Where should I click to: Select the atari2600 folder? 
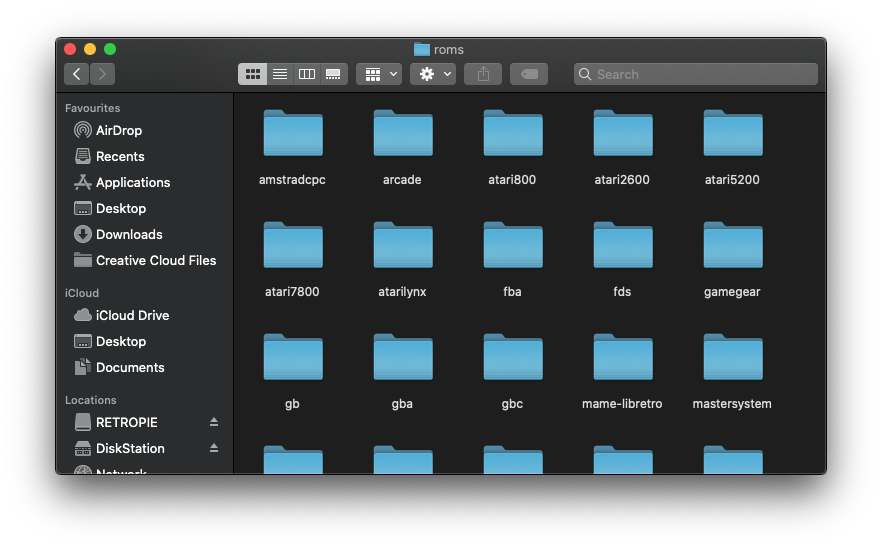[x=623, y=134]
